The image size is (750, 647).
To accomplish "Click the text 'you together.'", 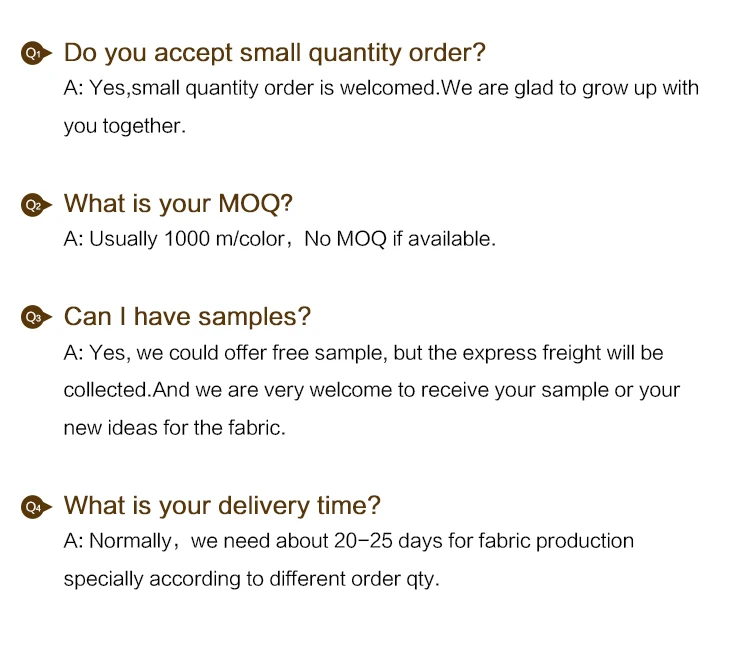I will coord(124,127).
